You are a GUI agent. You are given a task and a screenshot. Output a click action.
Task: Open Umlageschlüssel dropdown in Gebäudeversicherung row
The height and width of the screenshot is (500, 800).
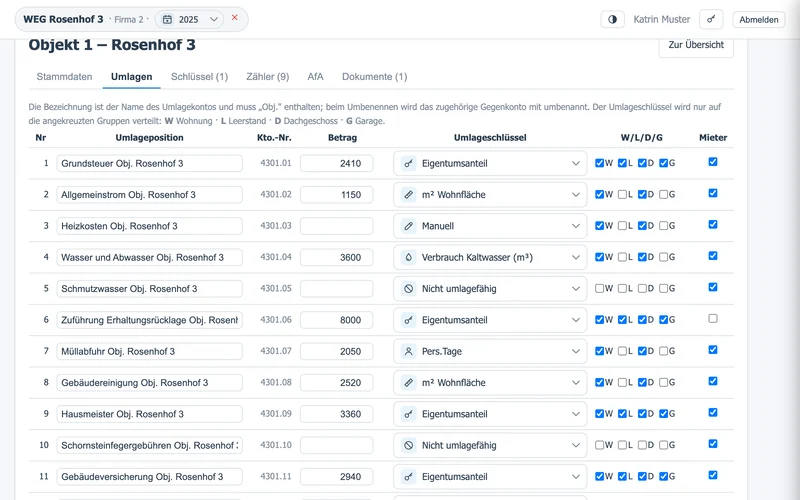pos(490,477)
